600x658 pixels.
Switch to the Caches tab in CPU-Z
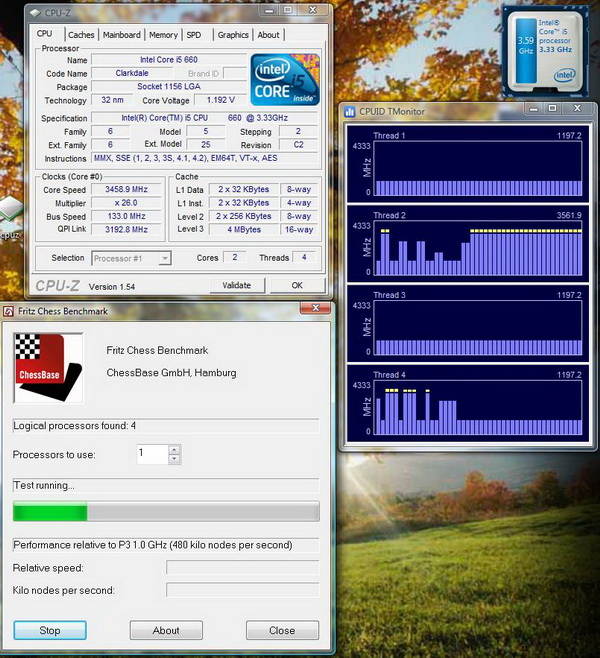81,35
